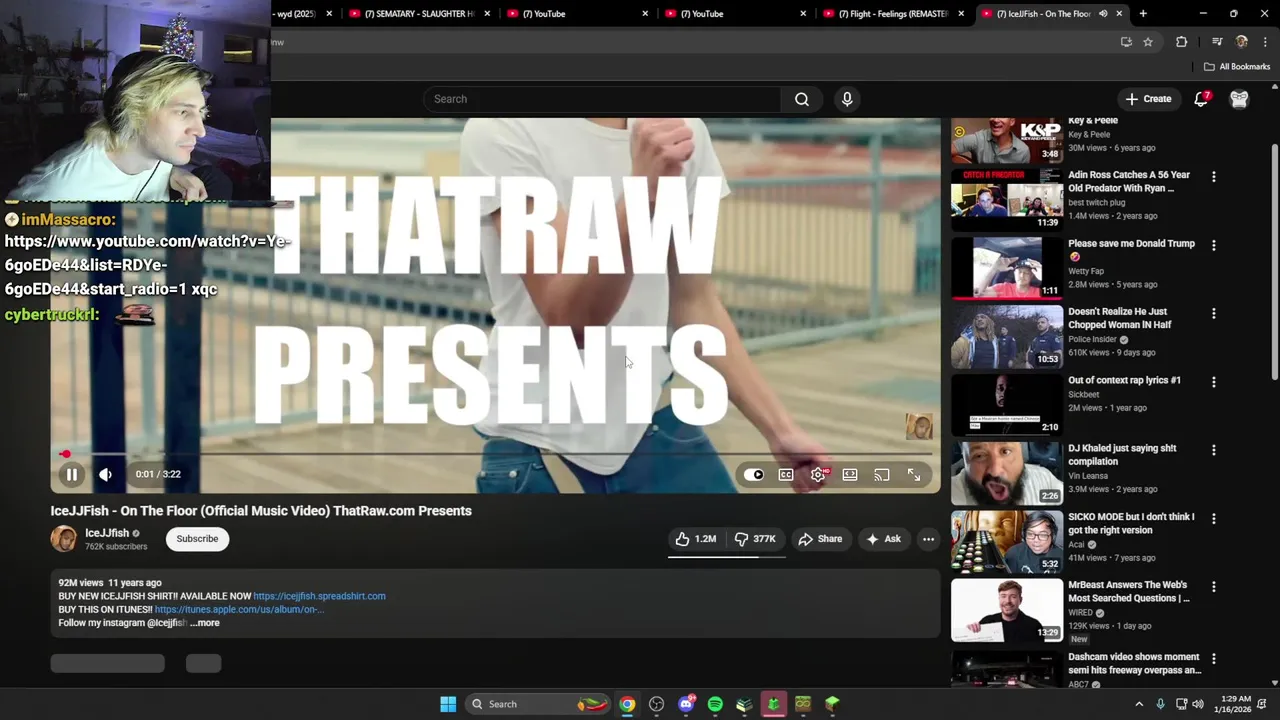Viewport: 1280px width, 720px height.
Task: Open Discord from the taskbar
Action: click(686, 704)
